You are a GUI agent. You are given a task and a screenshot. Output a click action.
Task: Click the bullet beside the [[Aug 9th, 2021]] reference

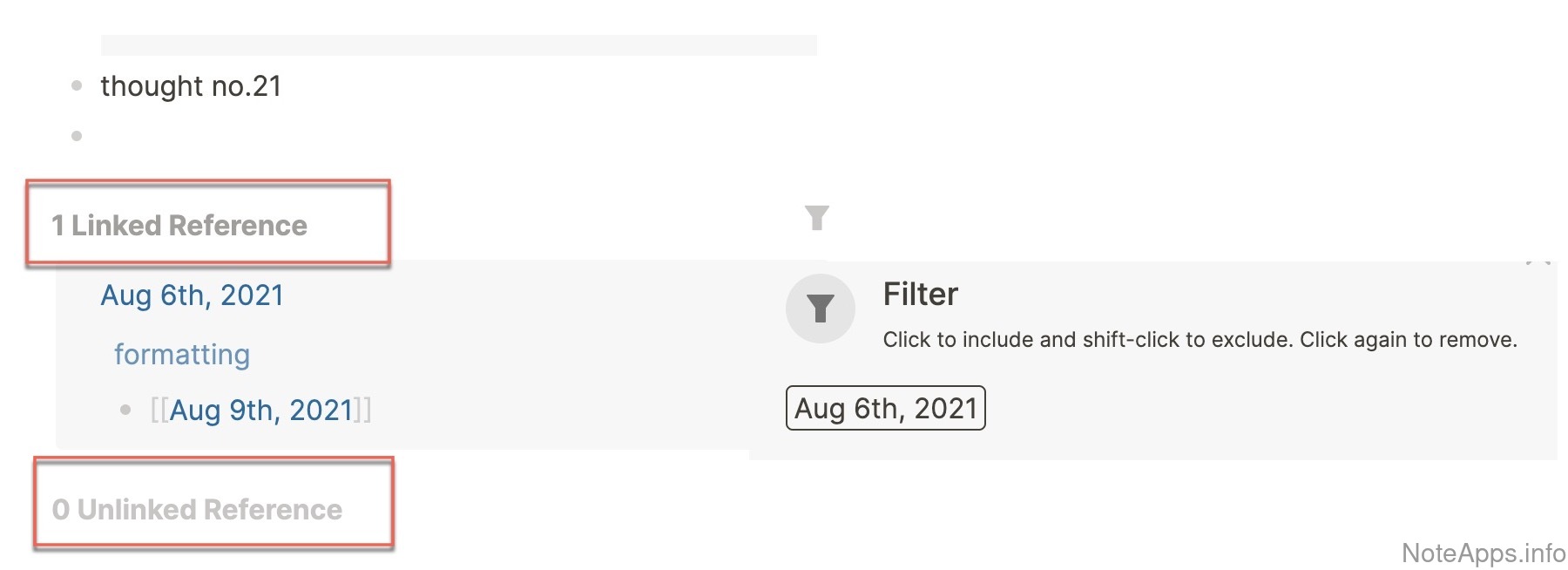(125, 410)
